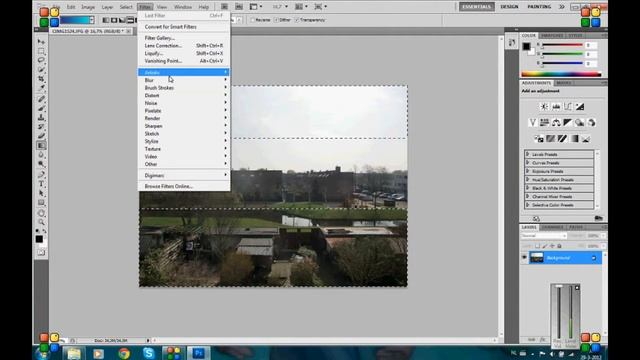
Task: Switch to the Swatches tab
Action: pyautogui.click(x=551, y=36)
